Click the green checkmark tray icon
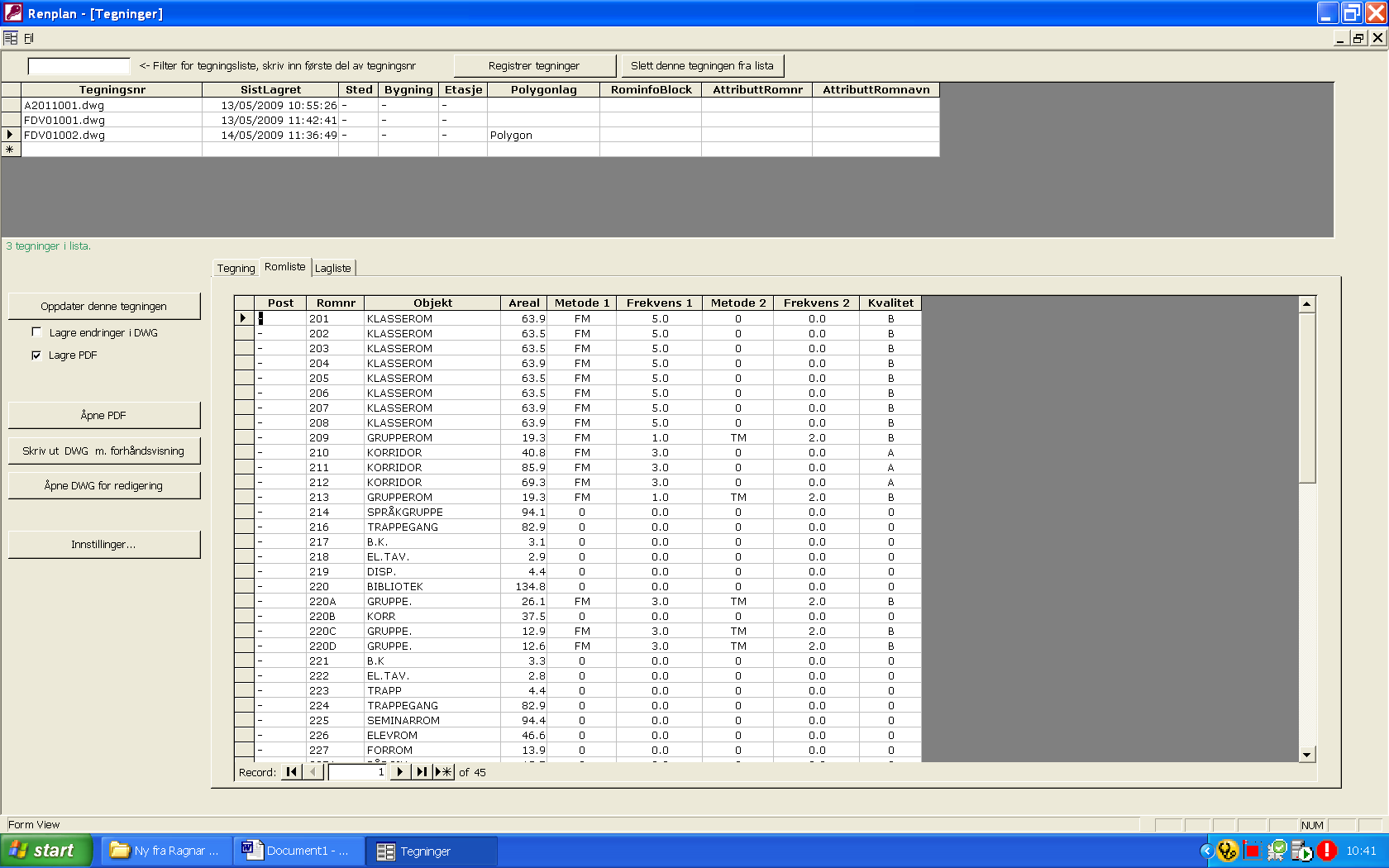The width and height of the screenshot is (1389, 868). [x=1277, y=850]
